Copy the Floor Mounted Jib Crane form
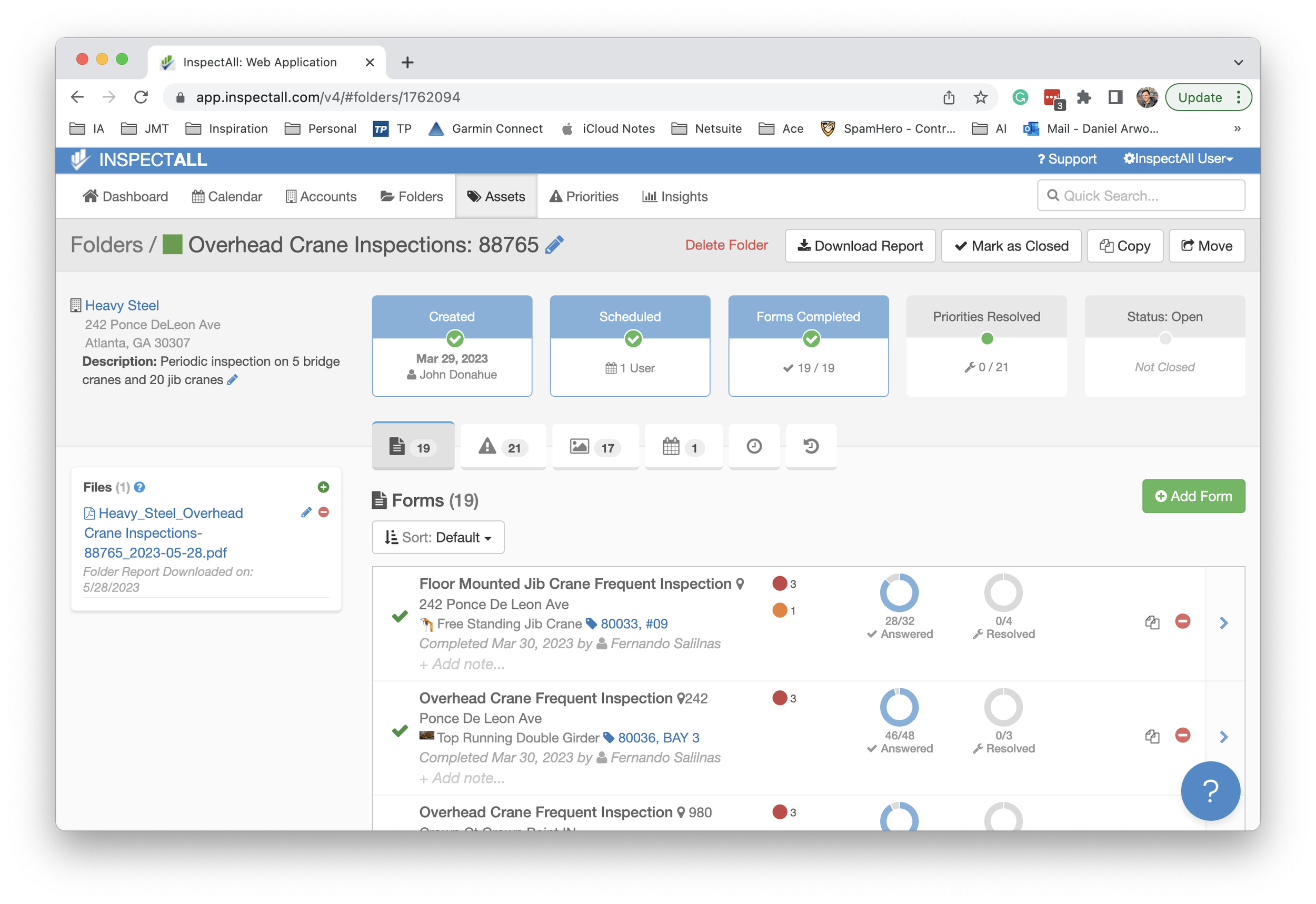The height and width of the screenshot is (904, 1316). (1152, 622)
